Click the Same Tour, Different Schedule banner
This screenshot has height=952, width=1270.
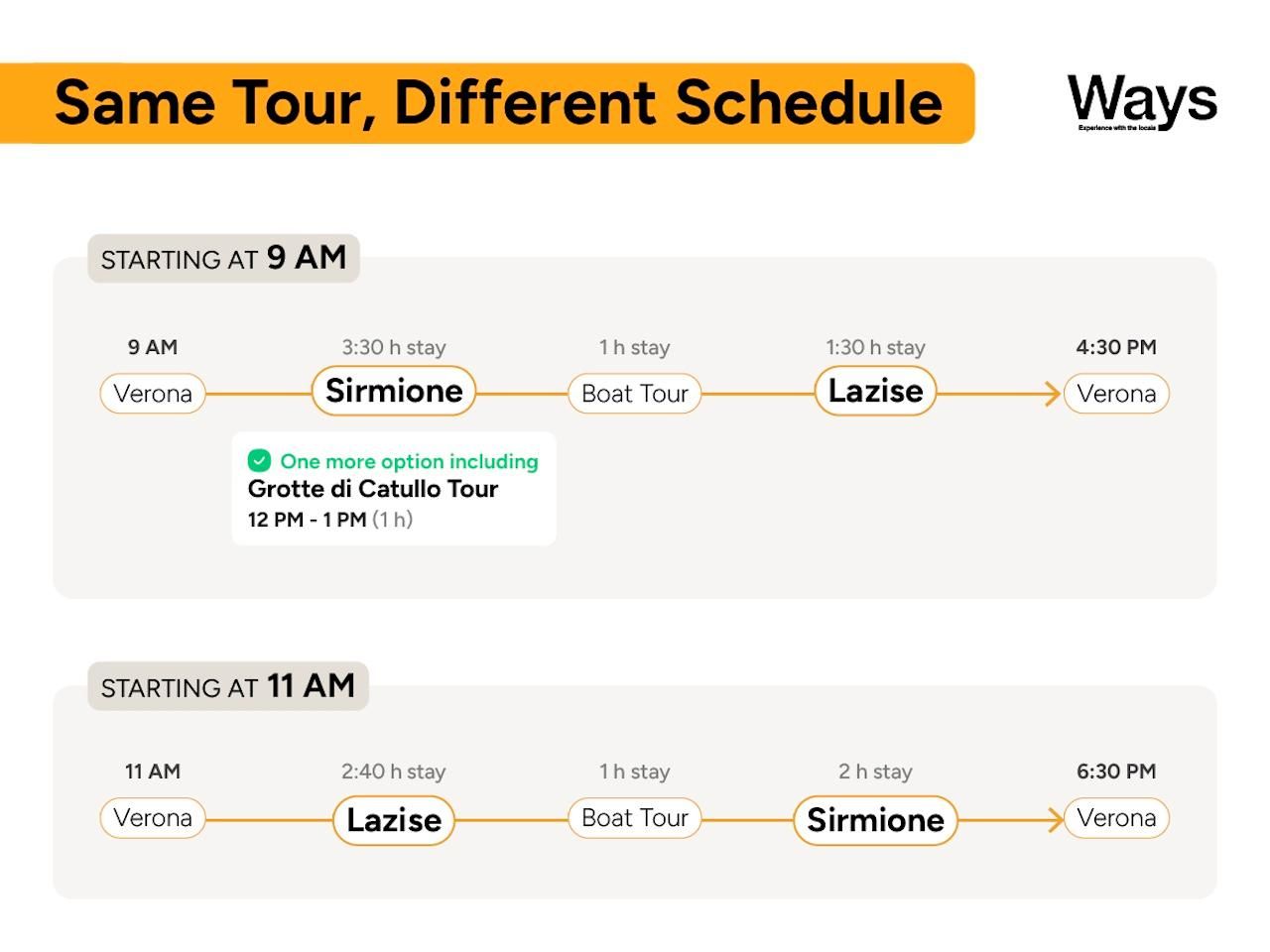[487, 103]
